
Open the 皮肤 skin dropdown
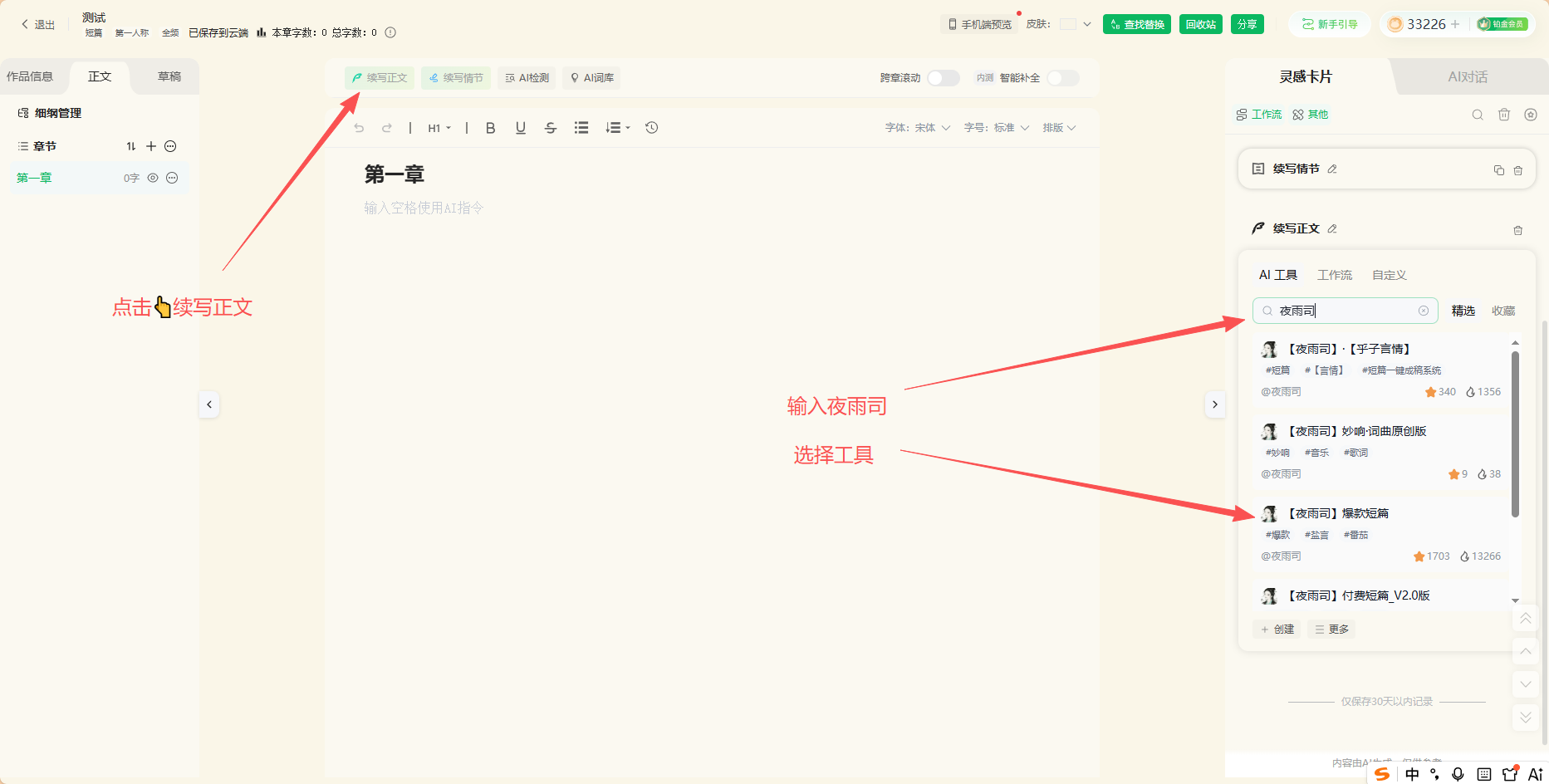(x=1087, y=24)
